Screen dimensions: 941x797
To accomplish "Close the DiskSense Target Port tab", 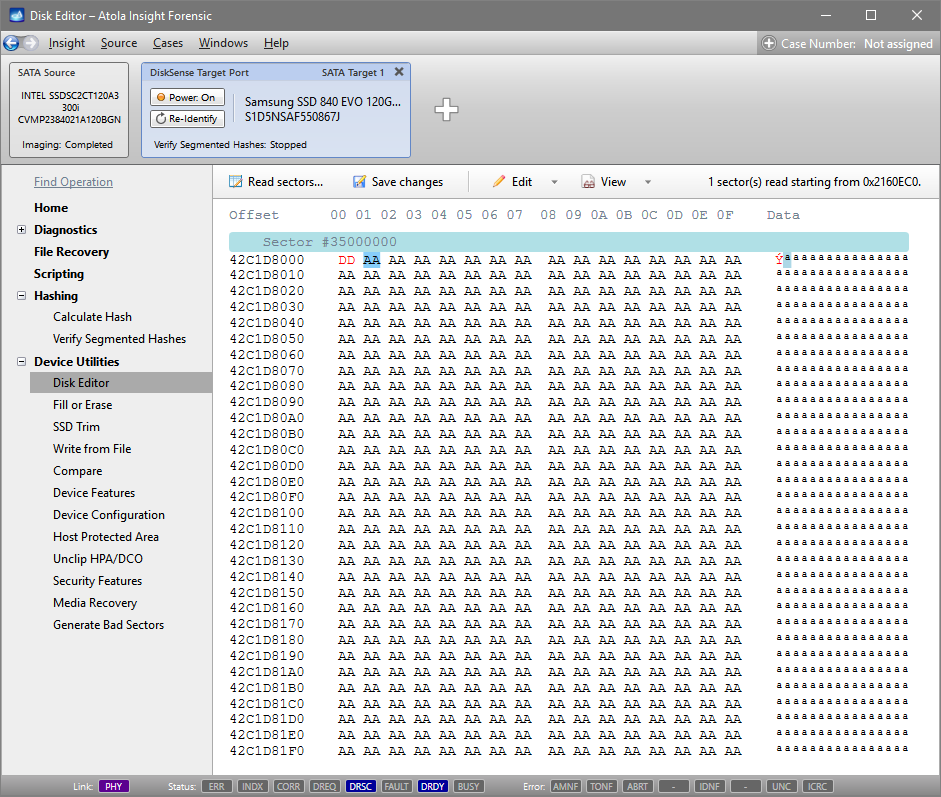I will (x=399, y=72).
